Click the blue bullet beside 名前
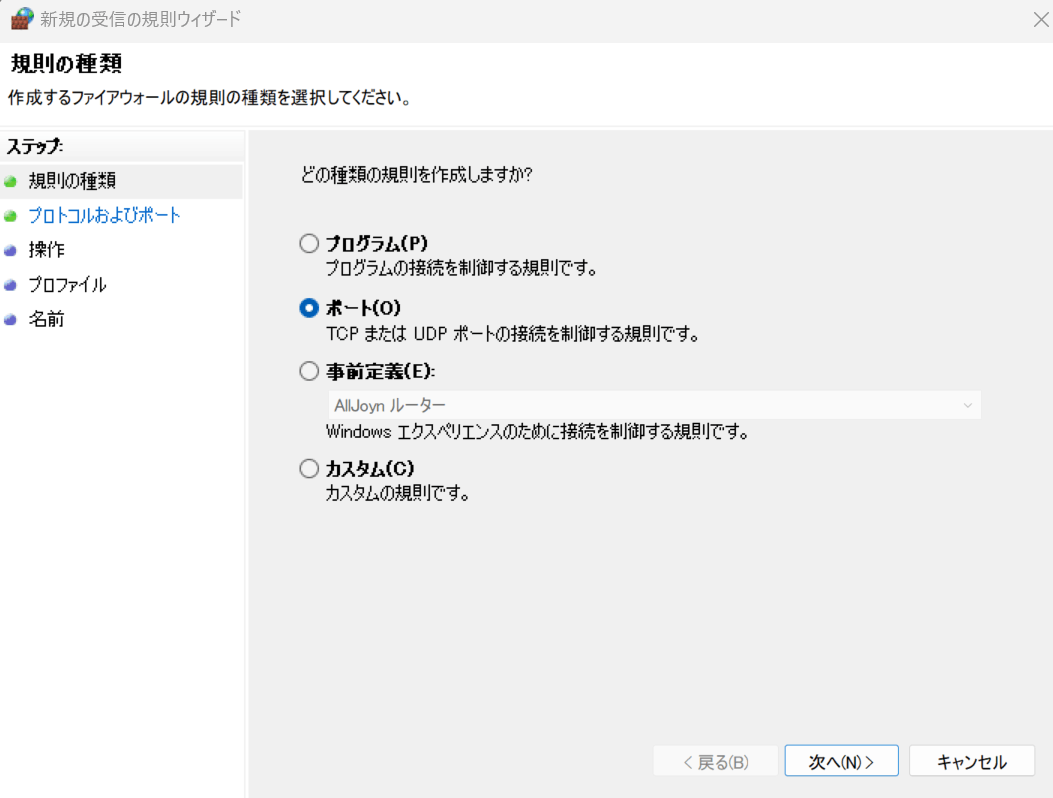Image resolution: width=1053 pixels, height=798 pixels. tap(10, 320)
